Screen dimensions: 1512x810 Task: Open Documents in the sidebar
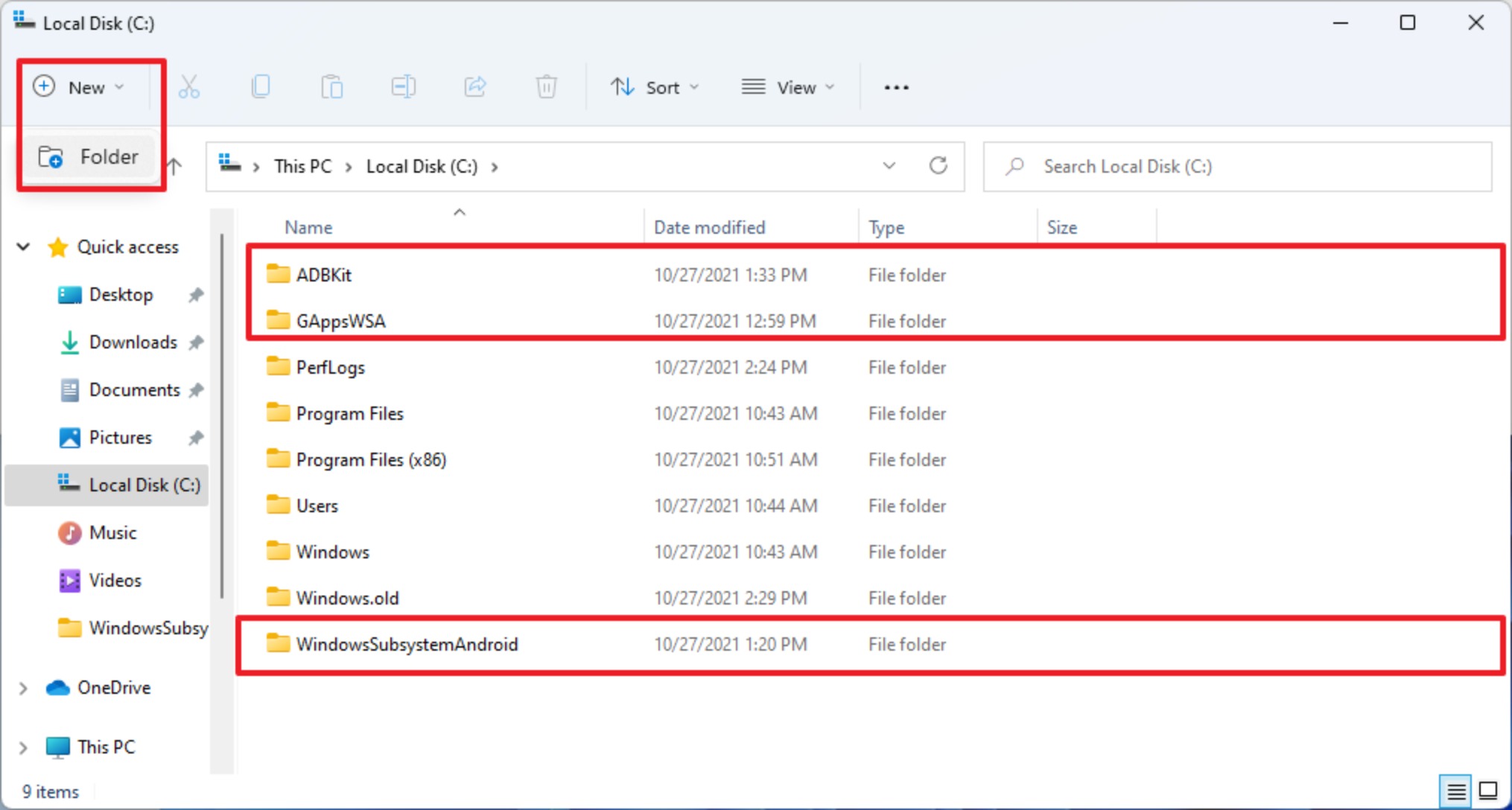(134, 389)
